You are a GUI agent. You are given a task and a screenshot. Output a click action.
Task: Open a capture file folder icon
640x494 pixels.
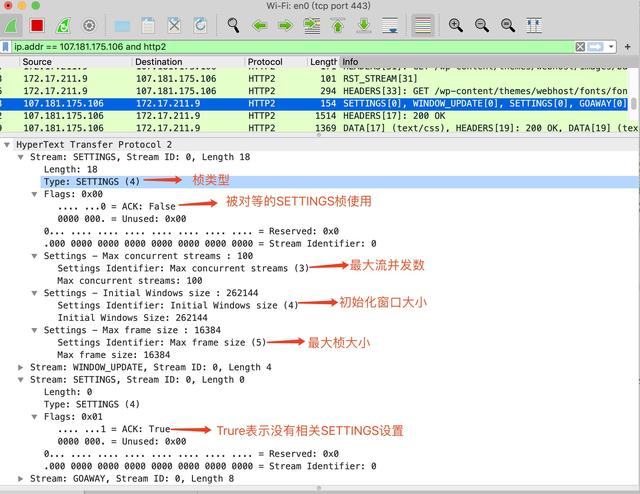[x=122, y=26]
